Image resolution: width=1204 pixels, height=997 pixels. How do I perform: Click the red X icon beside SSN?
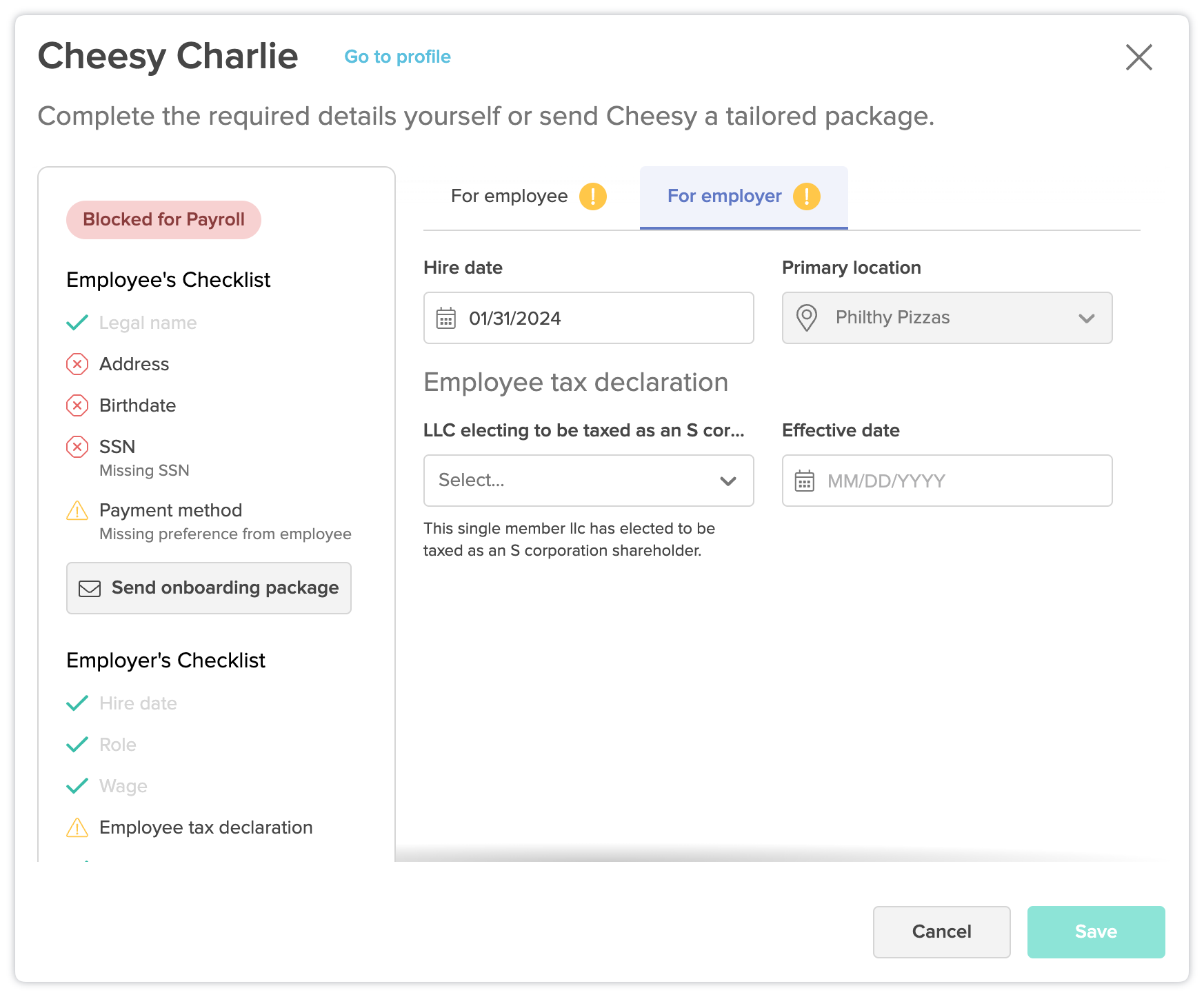click(x=77, y=447)
